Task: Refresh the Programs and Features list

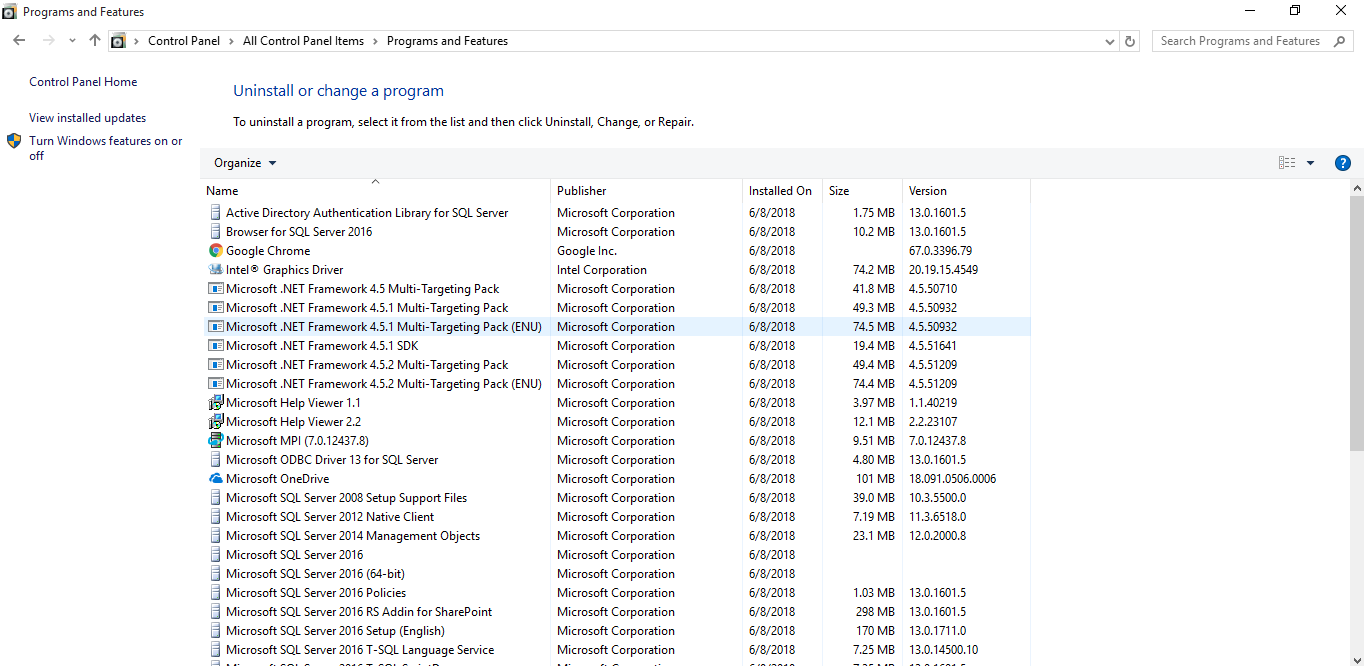Action: pyautogui.click(x=1130, y=41)
